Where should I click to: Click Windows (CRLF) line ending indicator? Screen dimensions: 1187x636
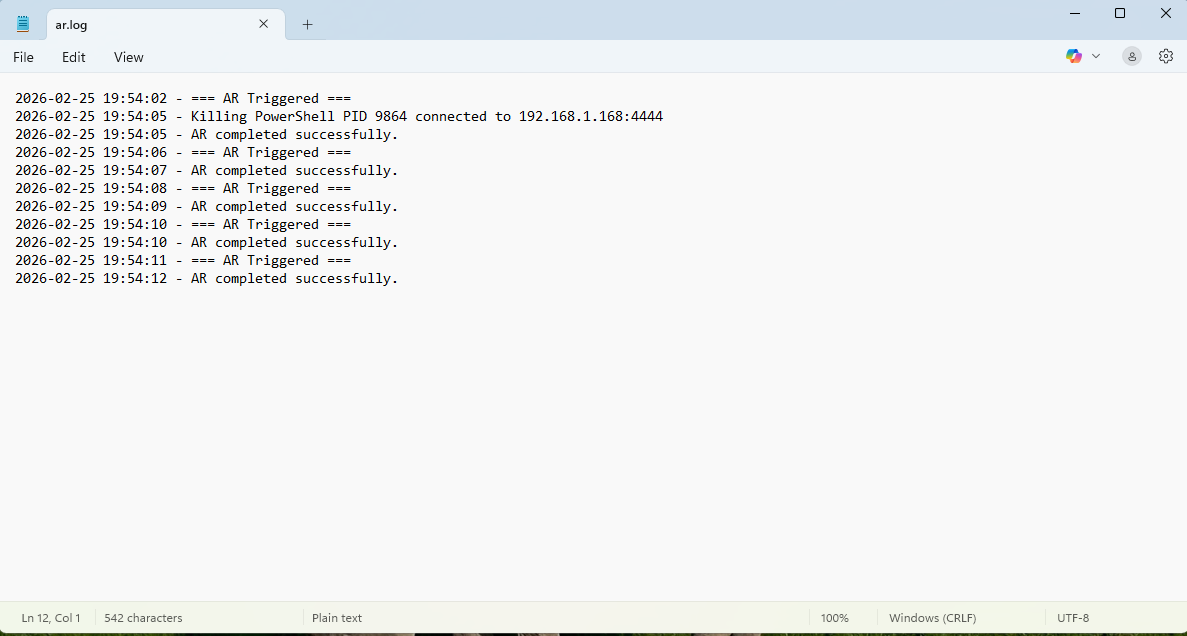[x=932, y=618]
